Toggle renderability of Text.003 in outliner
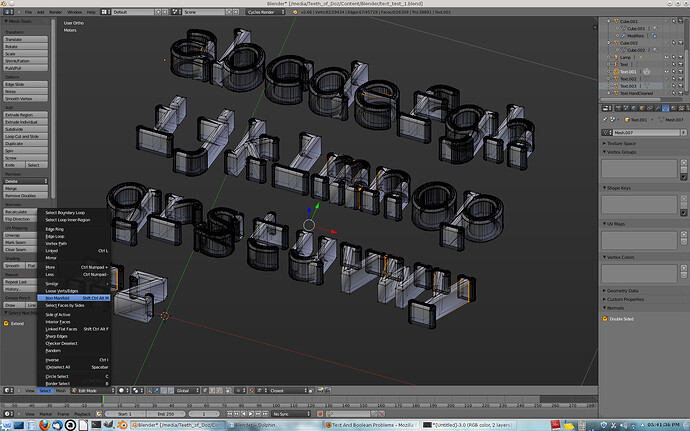The image size is (690, 431). pyautogui.click(x=680, y=86)
